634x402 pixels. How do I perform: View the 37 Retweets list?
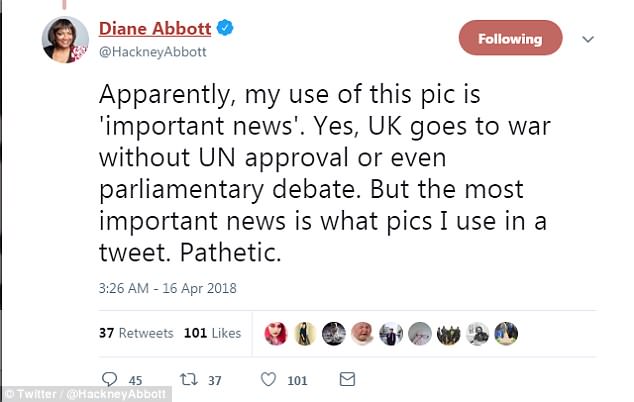point(136,333)
